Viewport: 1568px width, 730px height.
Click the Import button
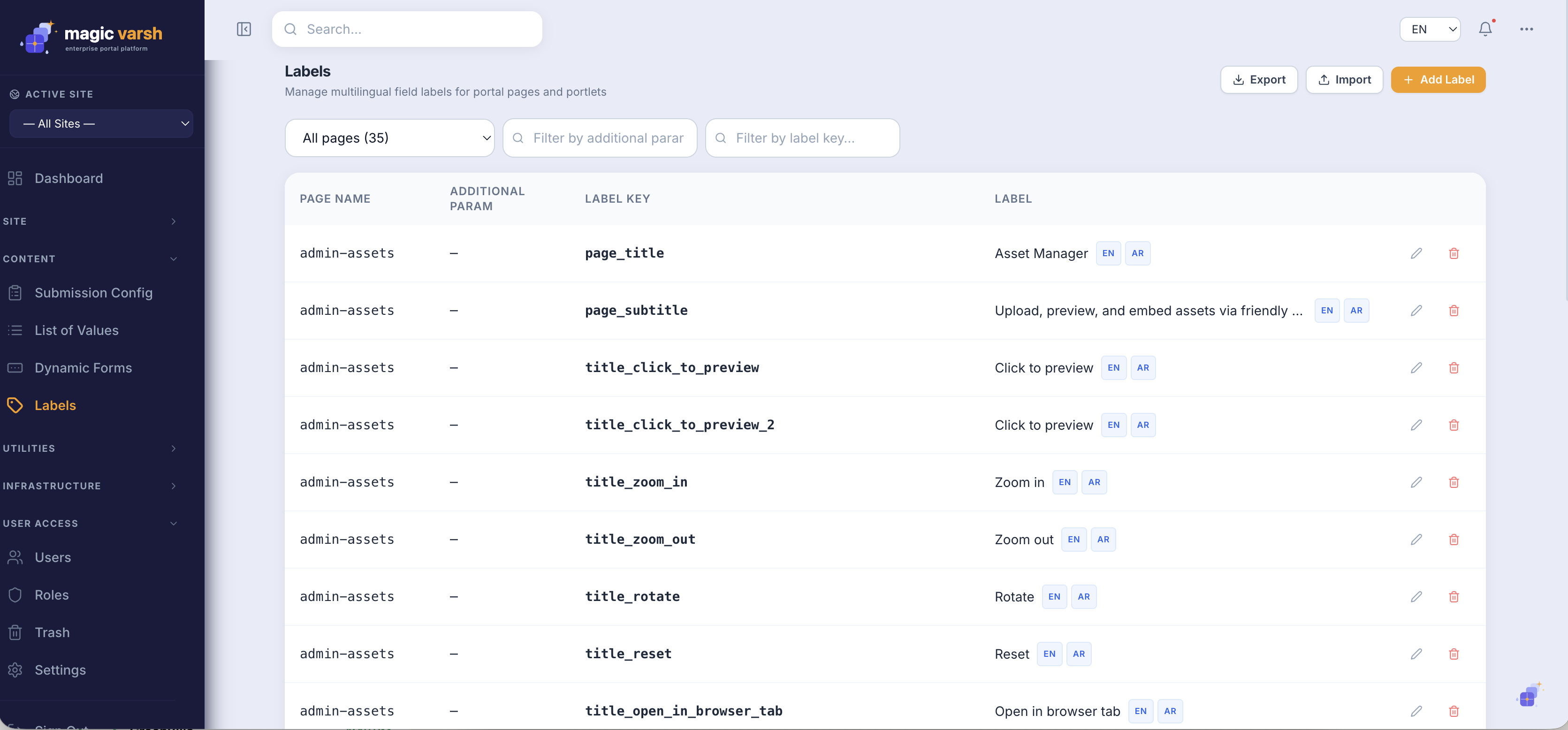tap(1344, 80)
